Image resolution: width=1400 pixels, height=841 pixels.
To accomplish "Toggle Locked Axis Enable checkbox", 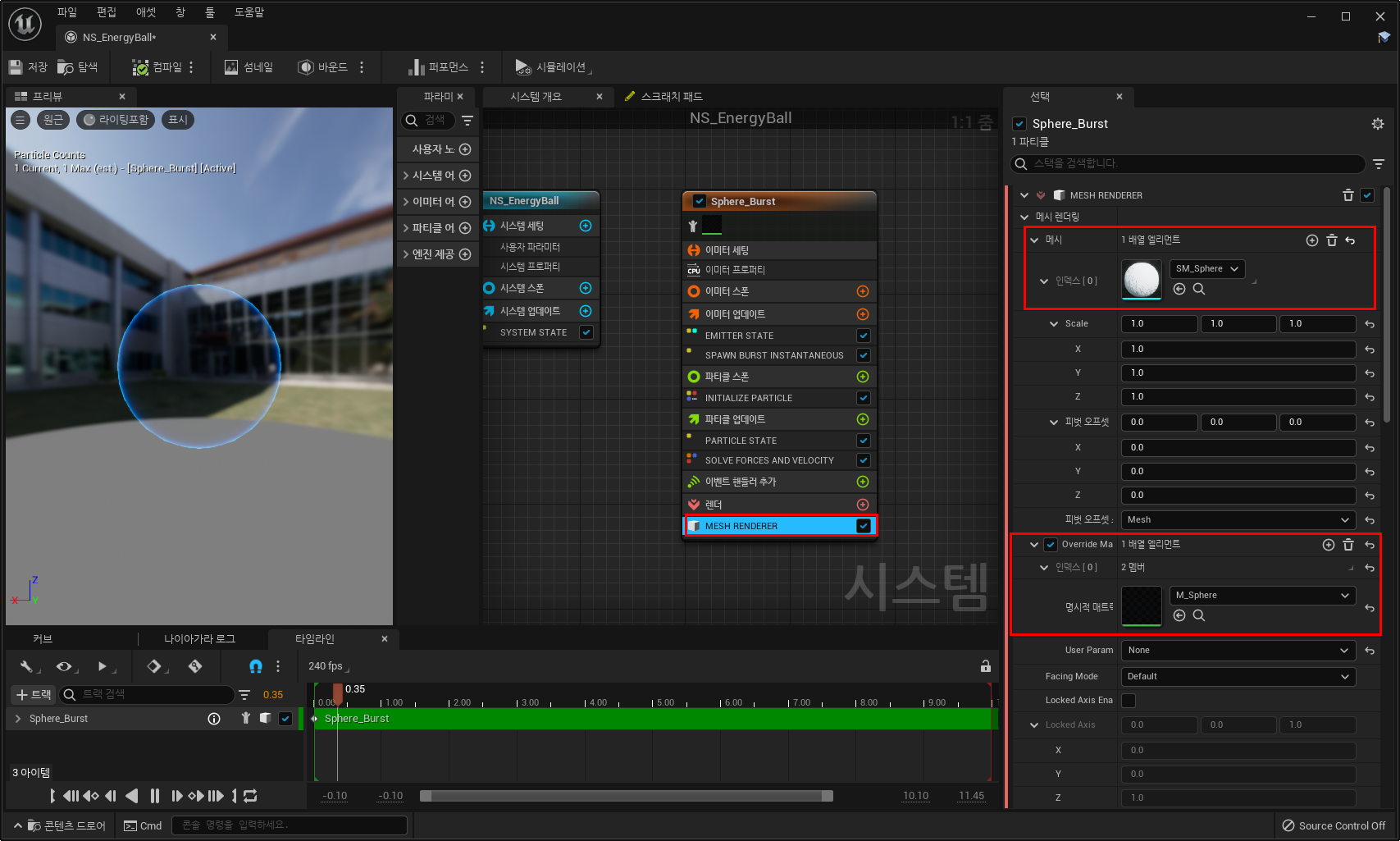I will tap(1129, 701).
